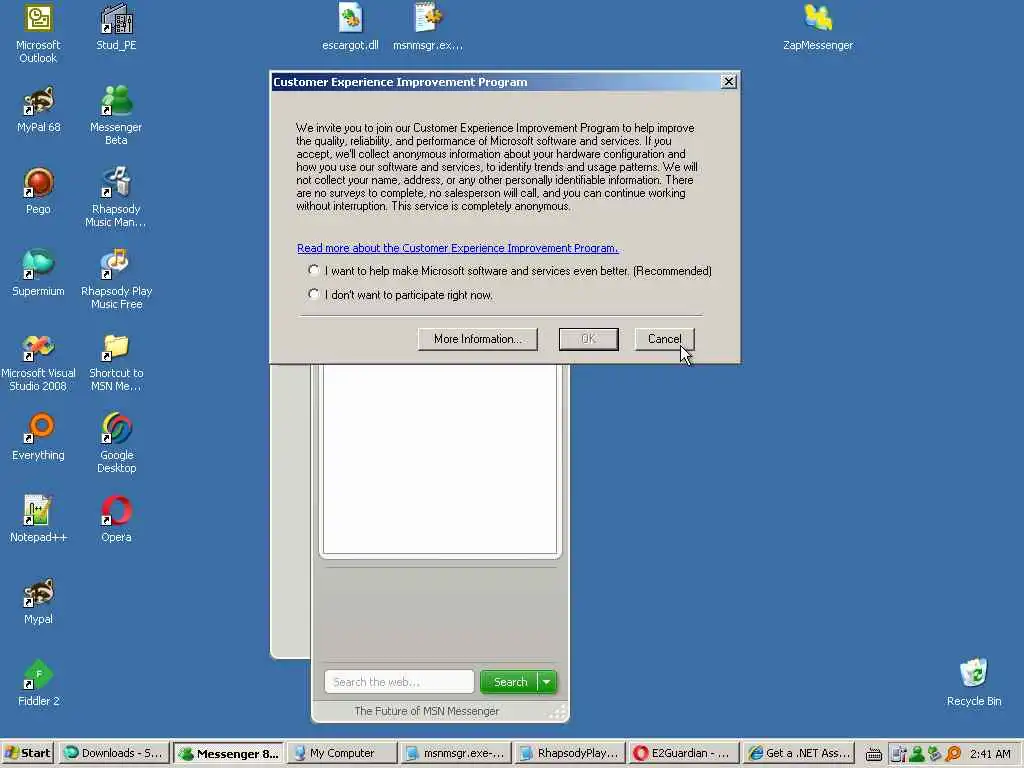Open Rhapsody Play Music Free shortcut

click(116, 280)
